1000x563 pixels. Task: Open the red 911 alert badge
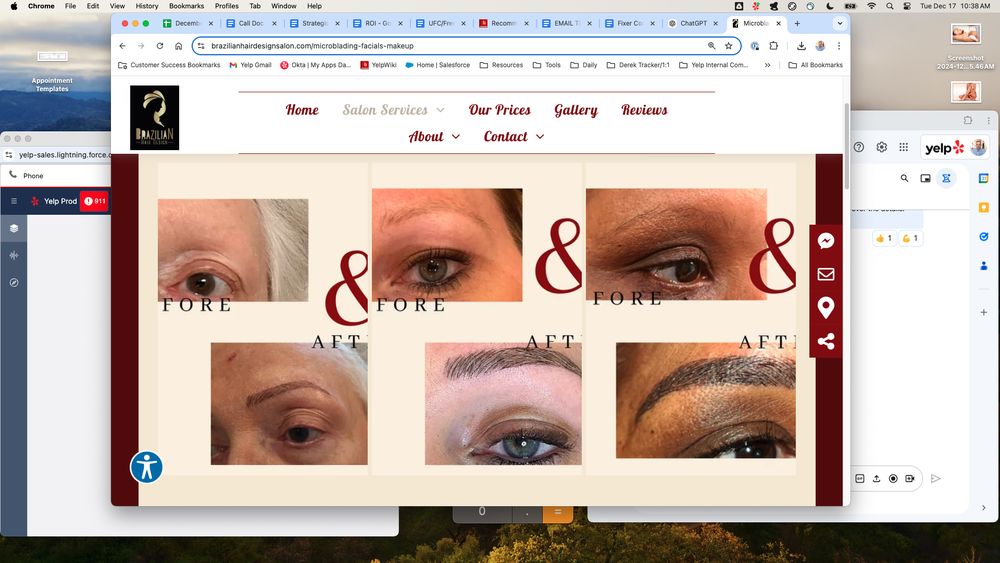(x=95, y=201)
